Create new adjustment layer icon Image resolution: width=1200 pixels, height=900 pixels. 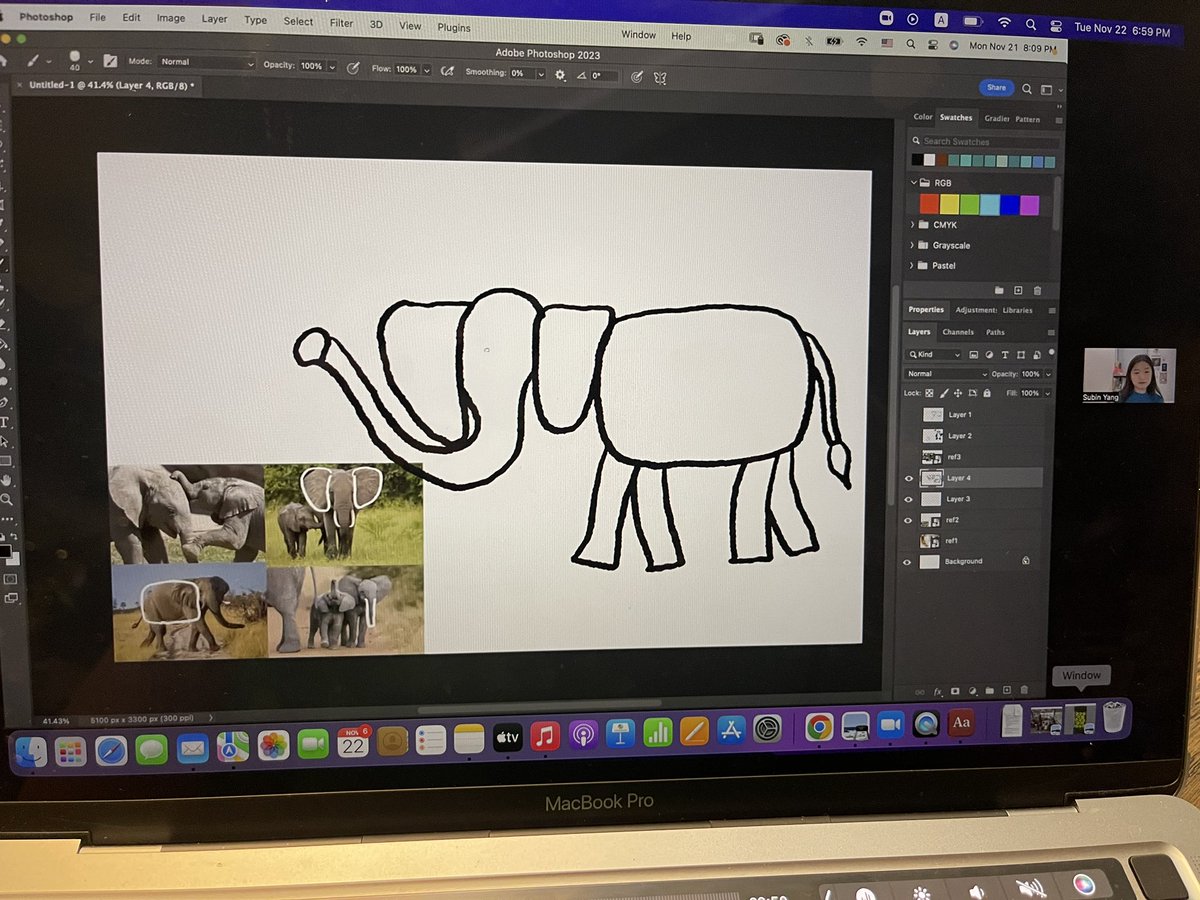coord(972,691)
